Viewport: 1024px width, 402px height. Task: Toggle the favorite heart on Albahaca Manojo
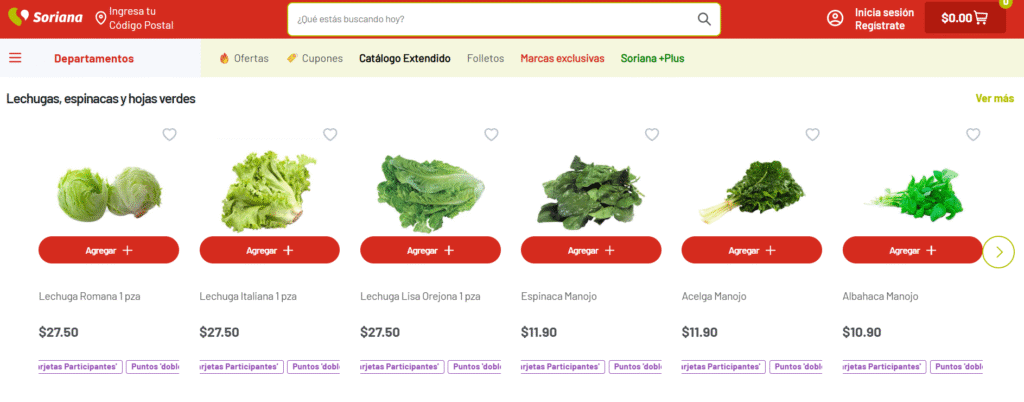pos(973,134)
